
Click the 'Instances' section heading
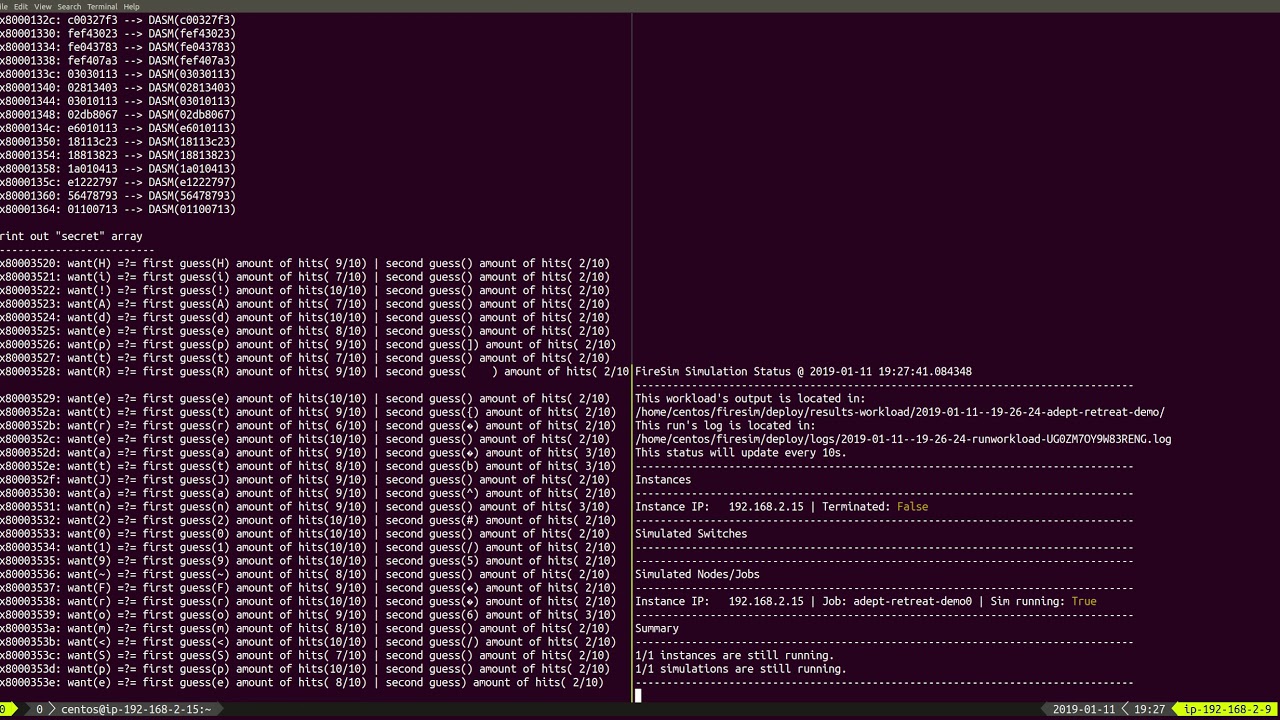pos(663,479)
